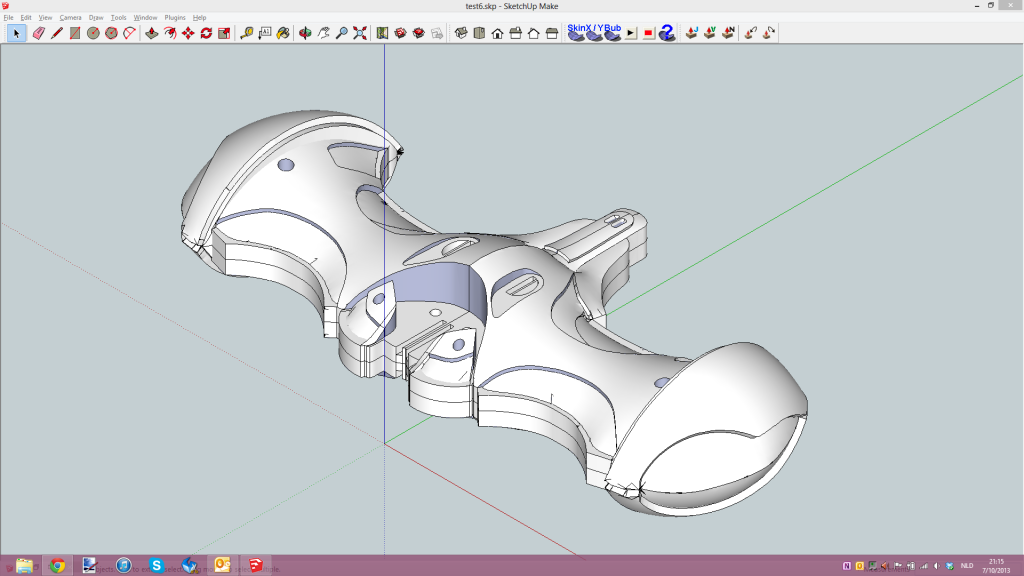Choose the Push/Pull tool
1024x576 pixels.
[151, 33]
